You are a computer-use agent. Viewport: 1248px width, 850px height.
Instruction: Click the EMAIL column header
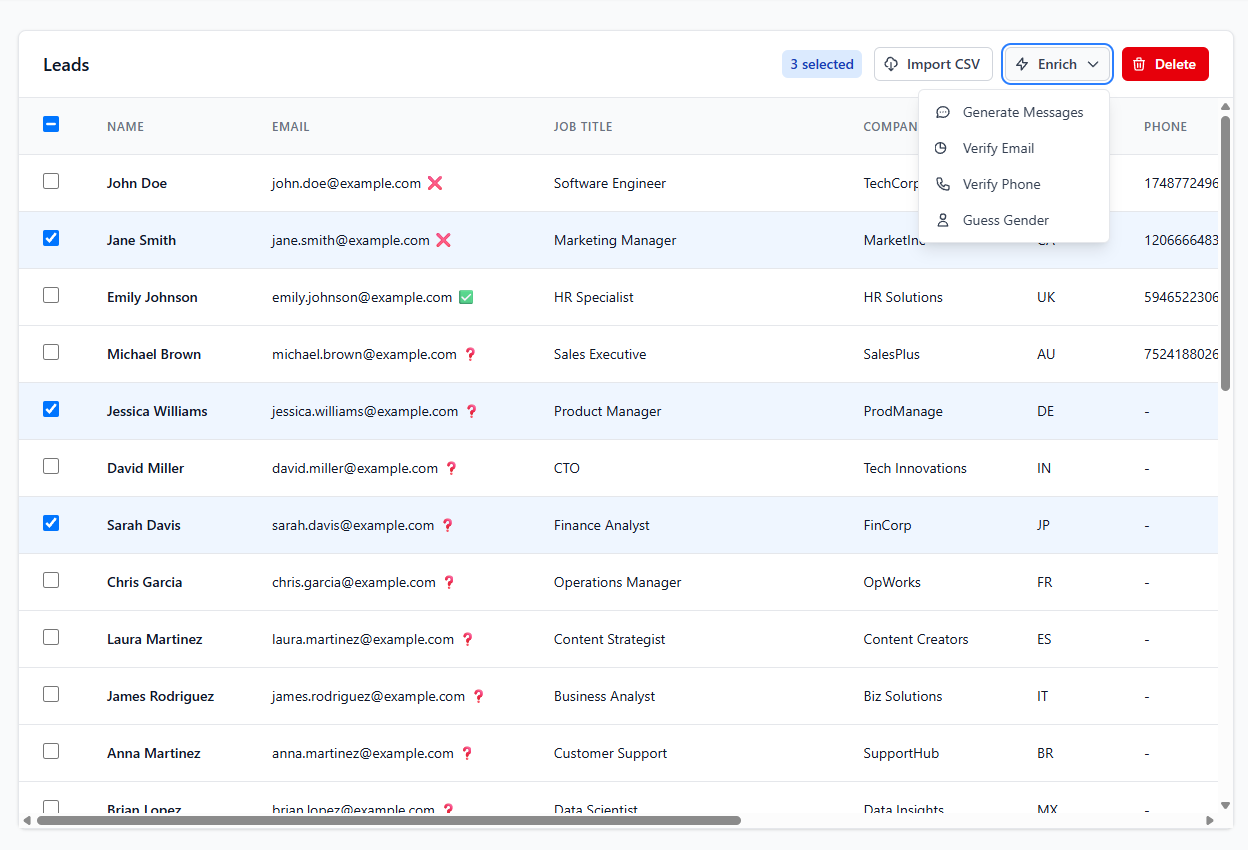tap(291, 127)
